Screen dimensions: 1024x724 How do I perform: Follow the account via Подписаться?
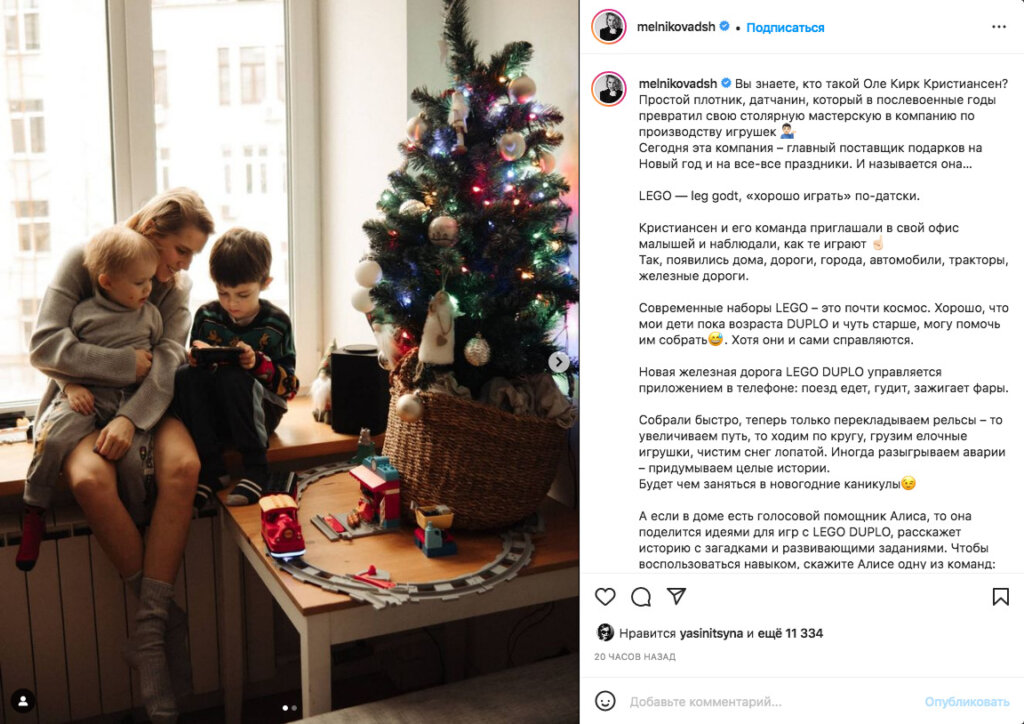coord(785,27)
